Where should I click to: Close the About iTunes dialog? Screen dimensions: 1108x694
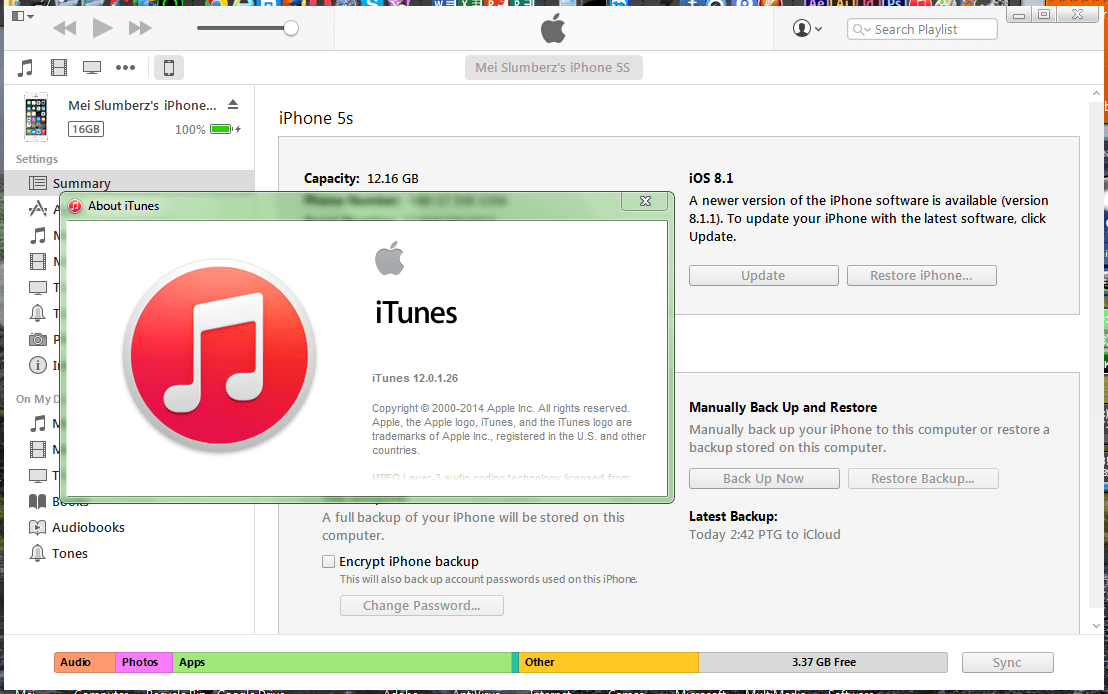pos(644,201)
